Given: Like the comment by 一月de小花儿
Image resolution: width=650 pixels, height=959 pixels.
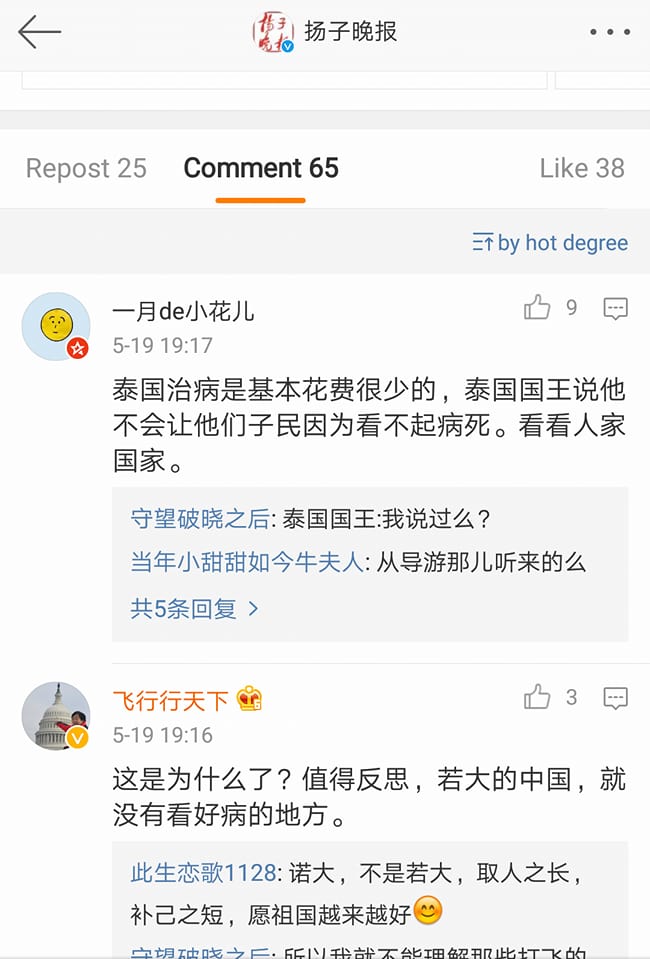Looking at the screenshot, I should pyautogui.click(x=538, y=308).
